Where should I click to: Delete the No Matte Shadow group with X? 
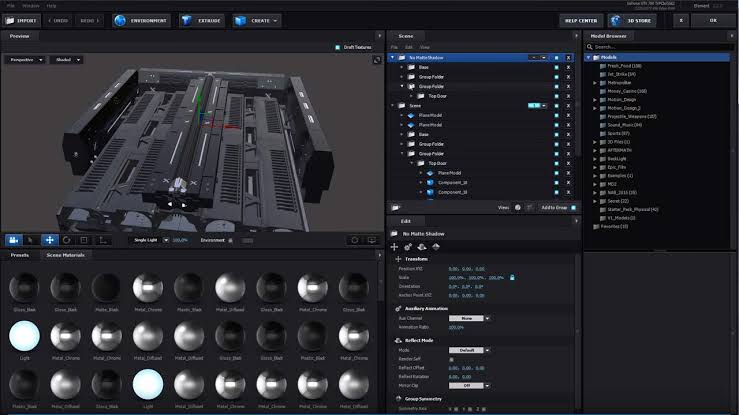pos(568,58)
